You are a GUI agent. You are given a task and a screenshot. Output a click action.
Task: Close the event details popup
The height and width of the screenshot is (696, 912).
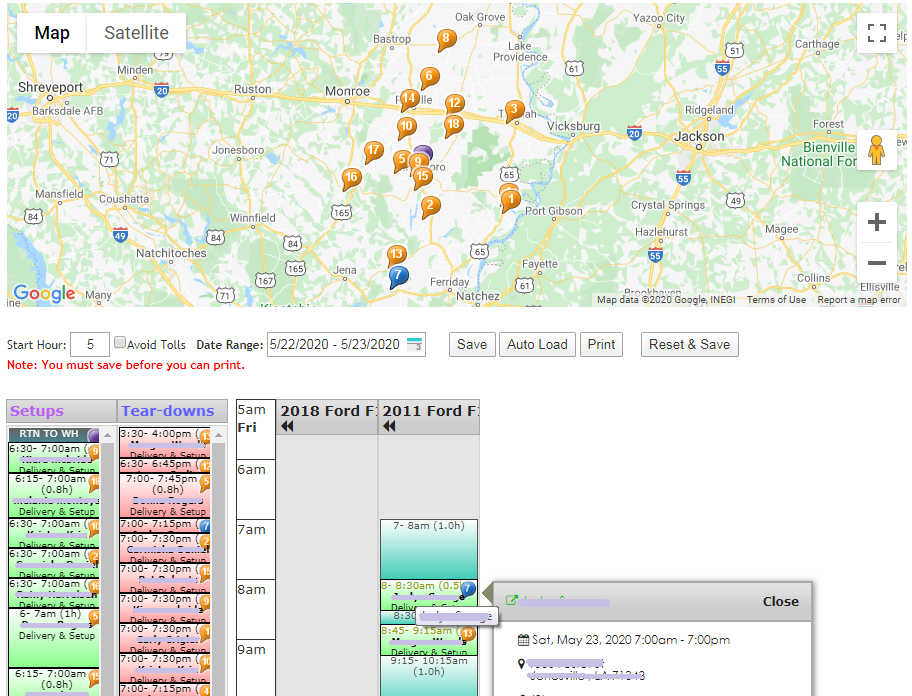(780, 602)
